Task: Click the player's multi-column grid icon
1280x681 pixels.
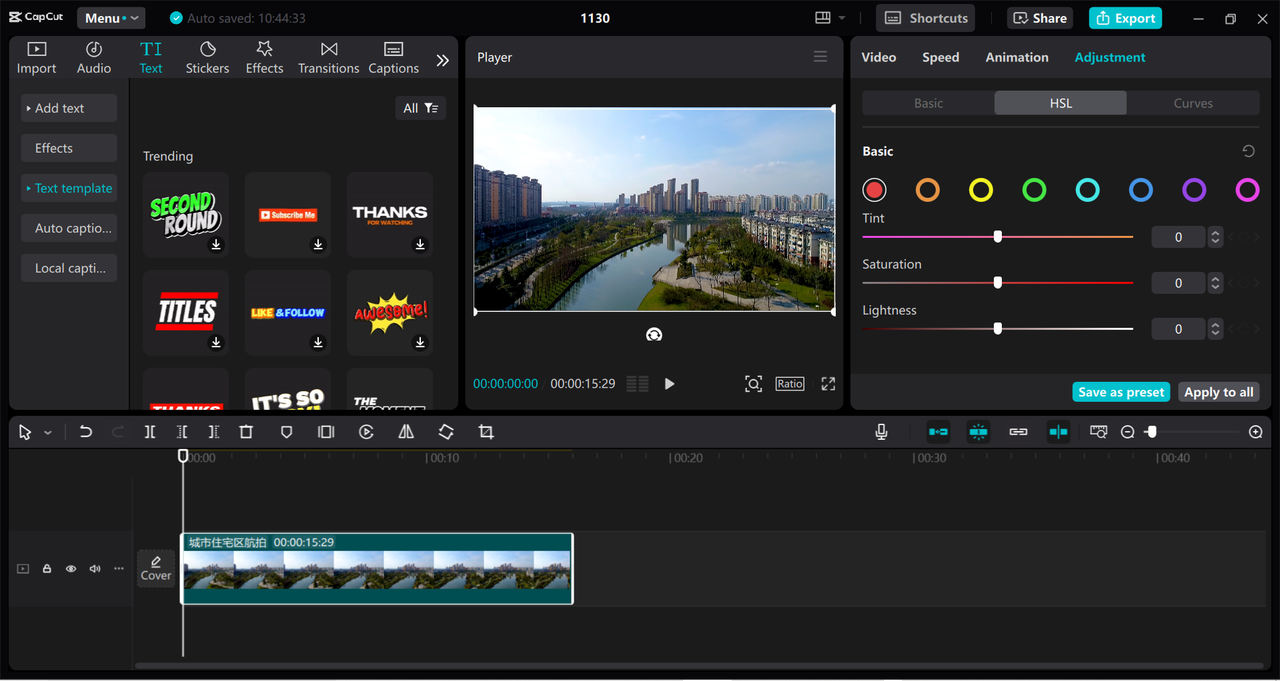Action: 637,384
